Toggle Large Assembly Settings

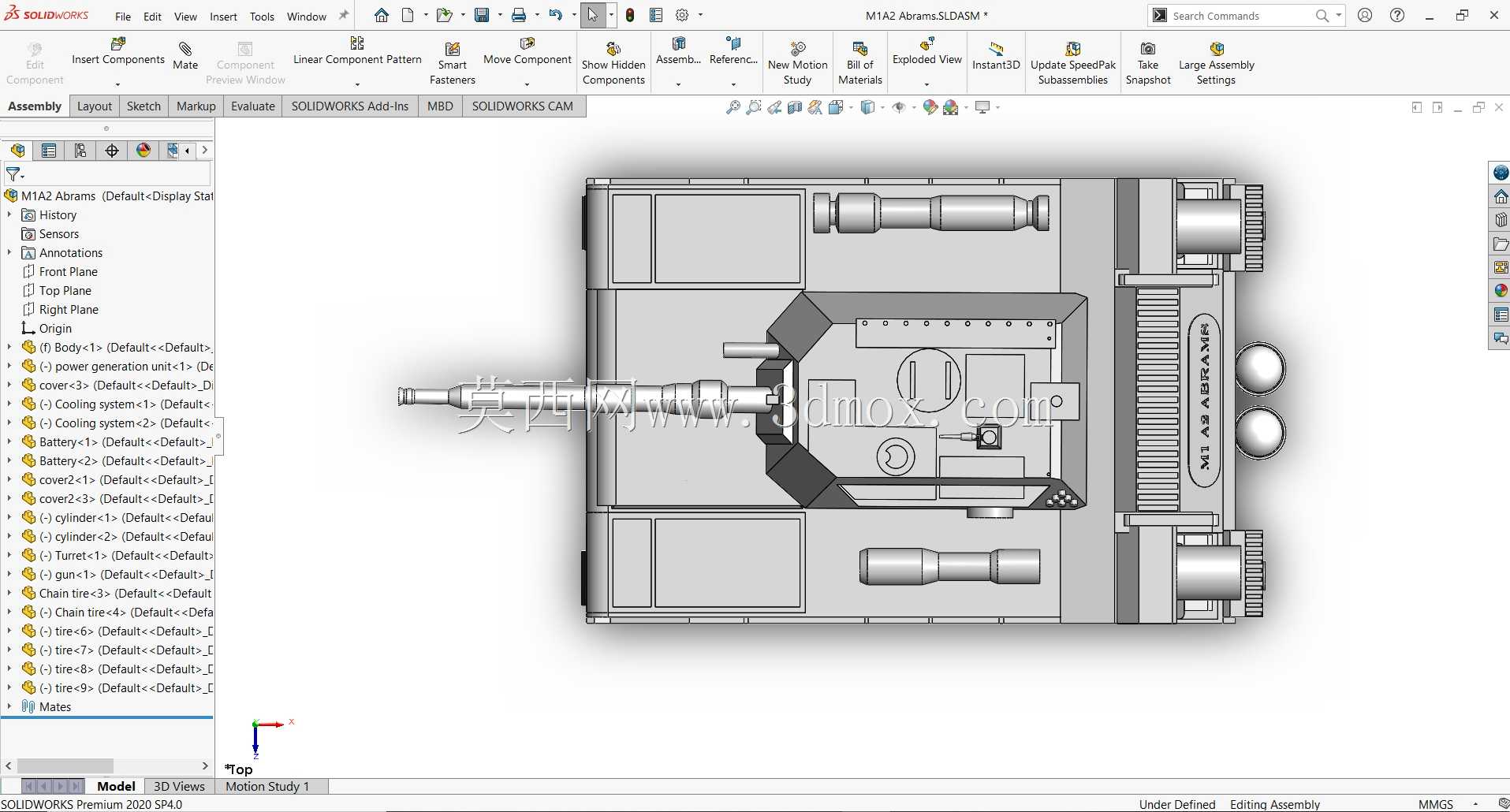1216,62
